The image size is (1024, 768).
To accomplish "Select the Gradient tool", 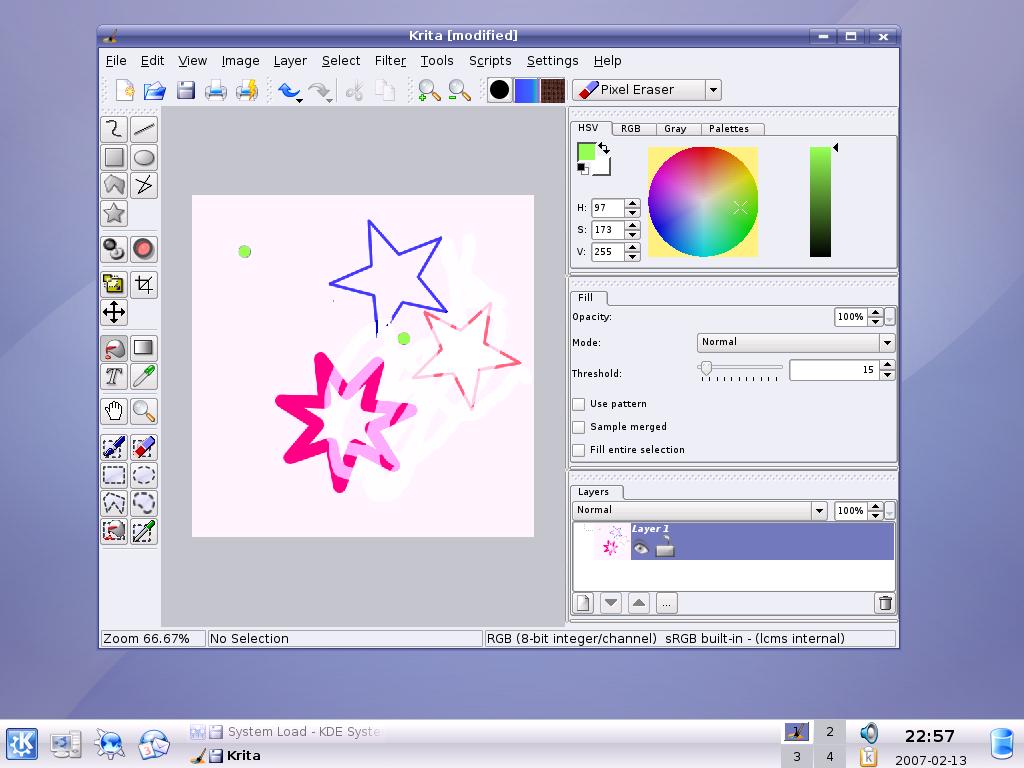I will pyautogui.click(x=144, y=348).
